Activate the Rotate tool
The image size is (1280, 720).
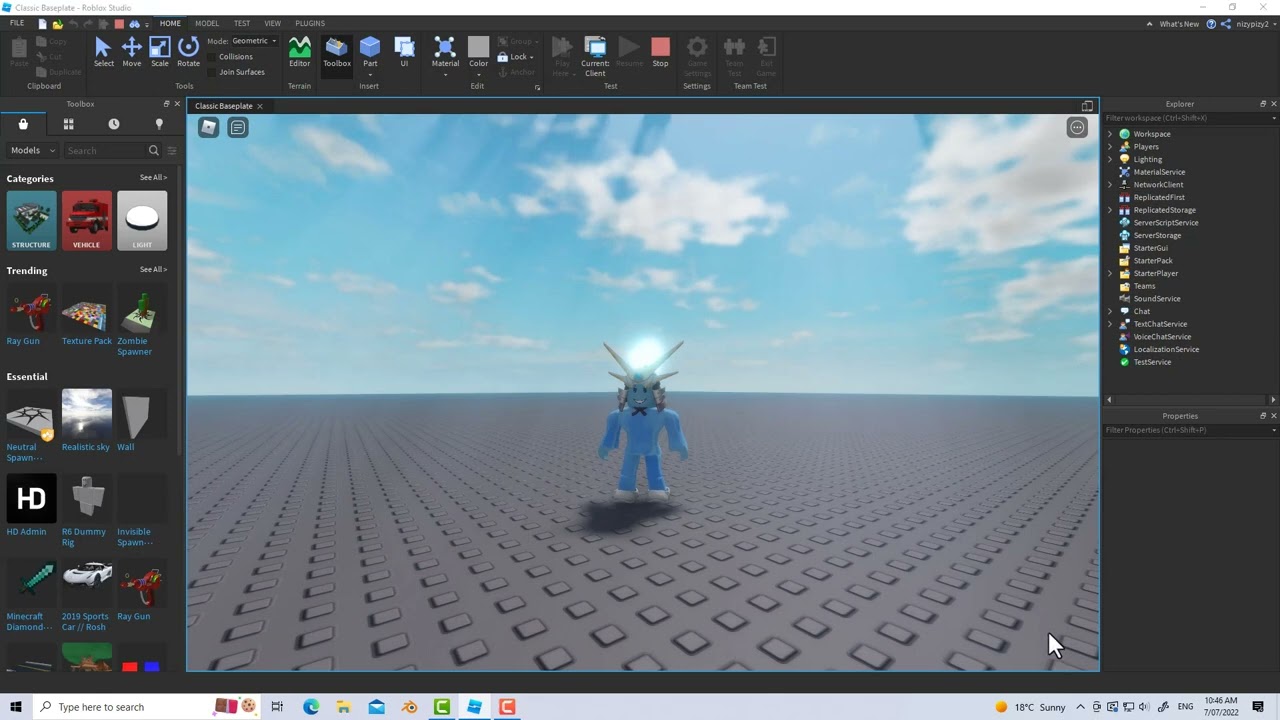point(188,52)
